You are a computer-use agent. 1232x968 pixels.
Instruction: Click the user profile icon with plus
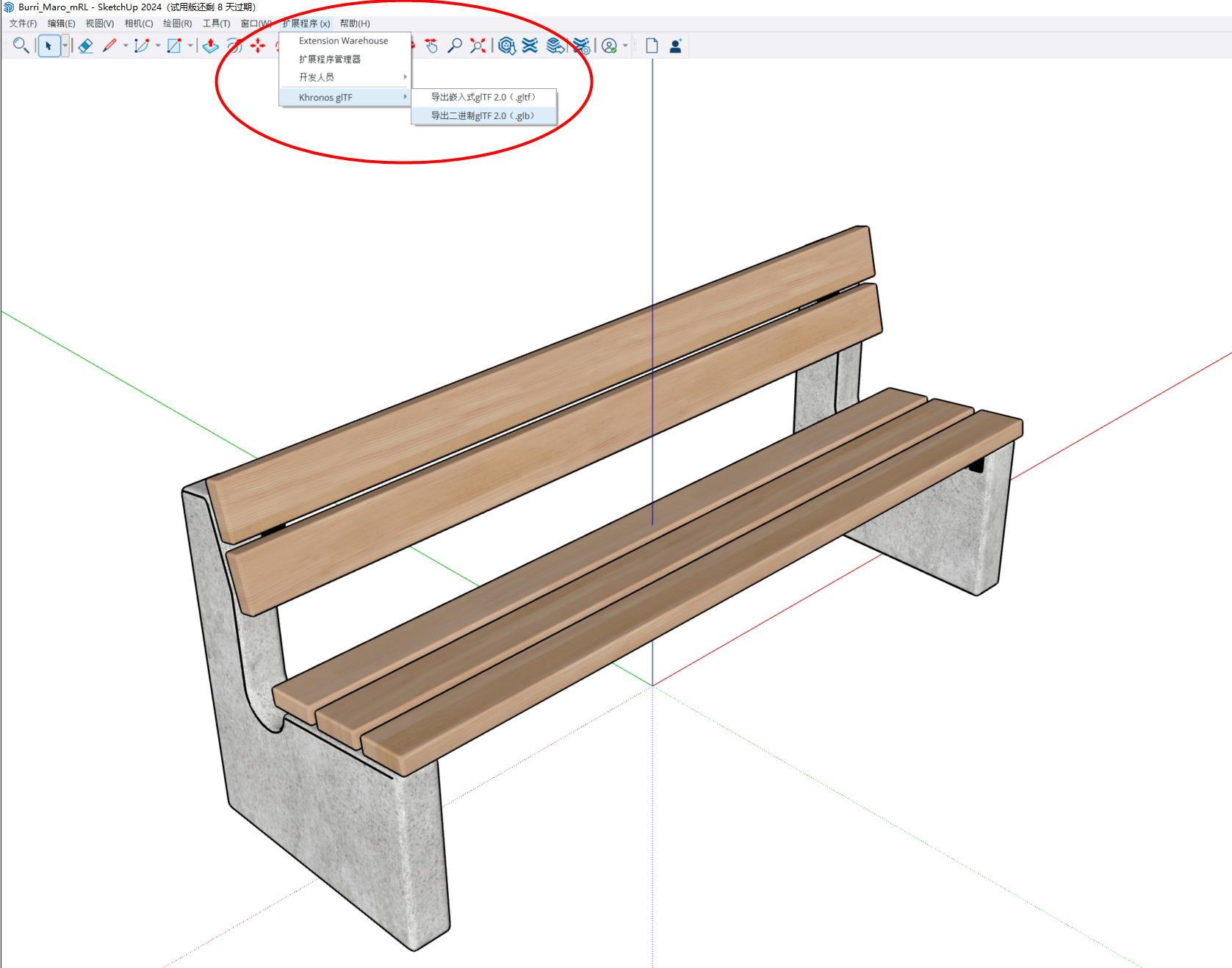pos(676,46)
